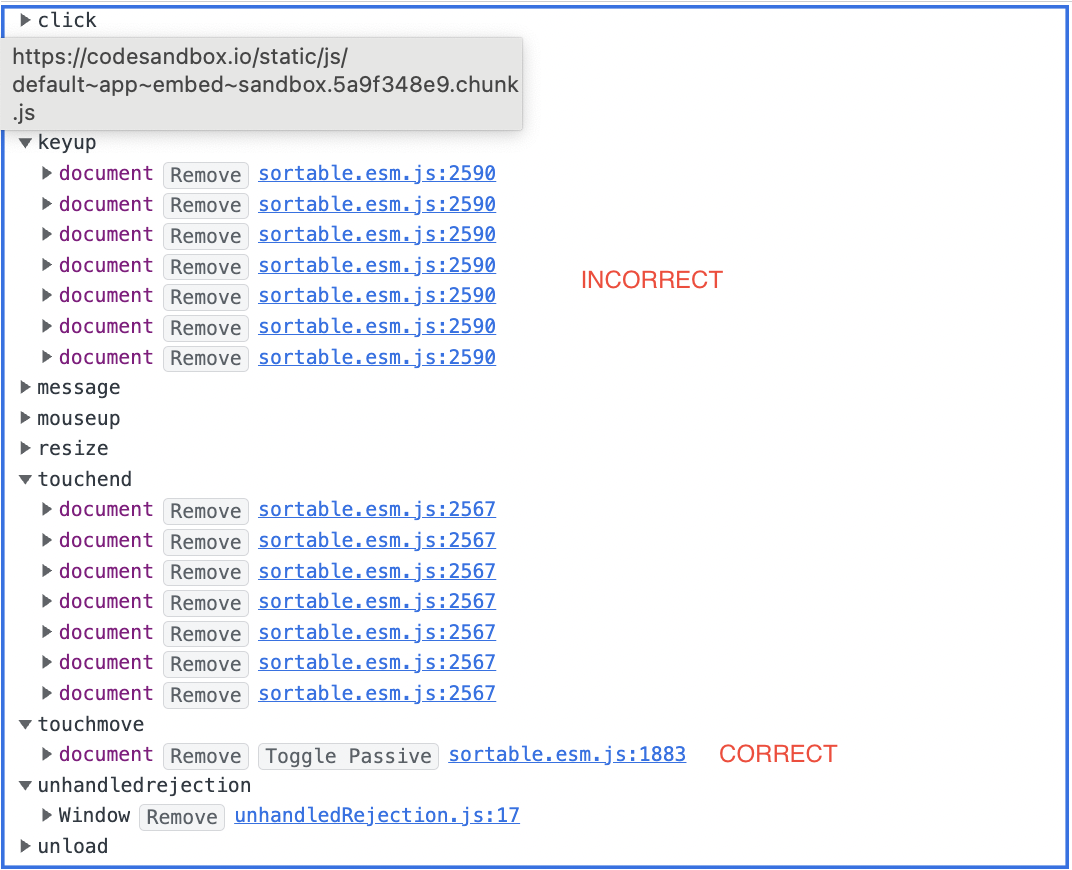Collapse the keyup event listener group
The width and height of the screenshot is (1072, 870).
coord(25,142)
